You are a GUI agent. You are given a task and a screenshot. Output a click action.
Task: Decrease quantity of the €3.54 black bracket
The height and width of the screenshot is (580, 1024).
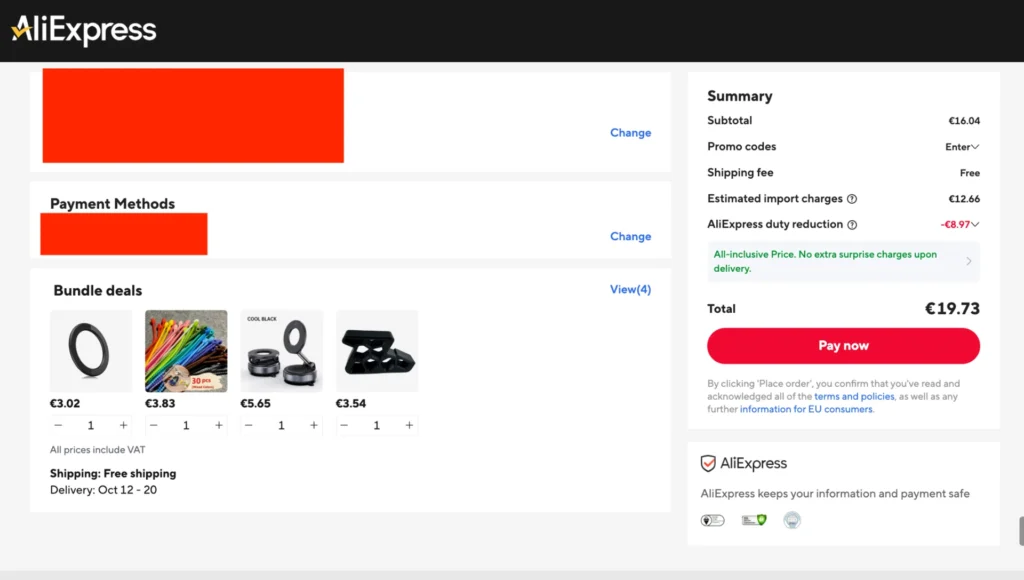(344, 425)
